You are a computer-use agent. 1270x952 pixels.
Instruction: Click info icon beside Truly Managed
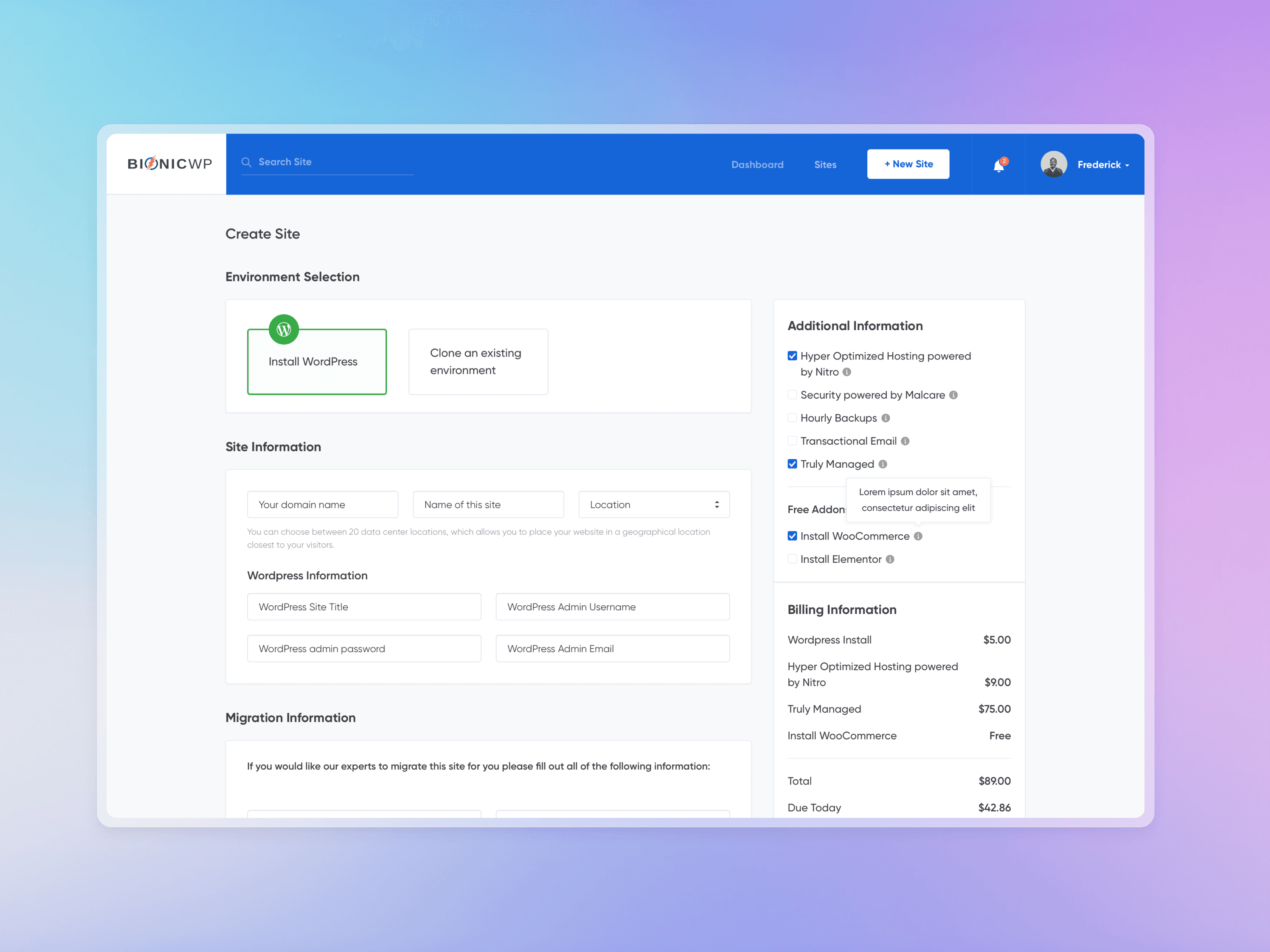(x=883, y=464)
